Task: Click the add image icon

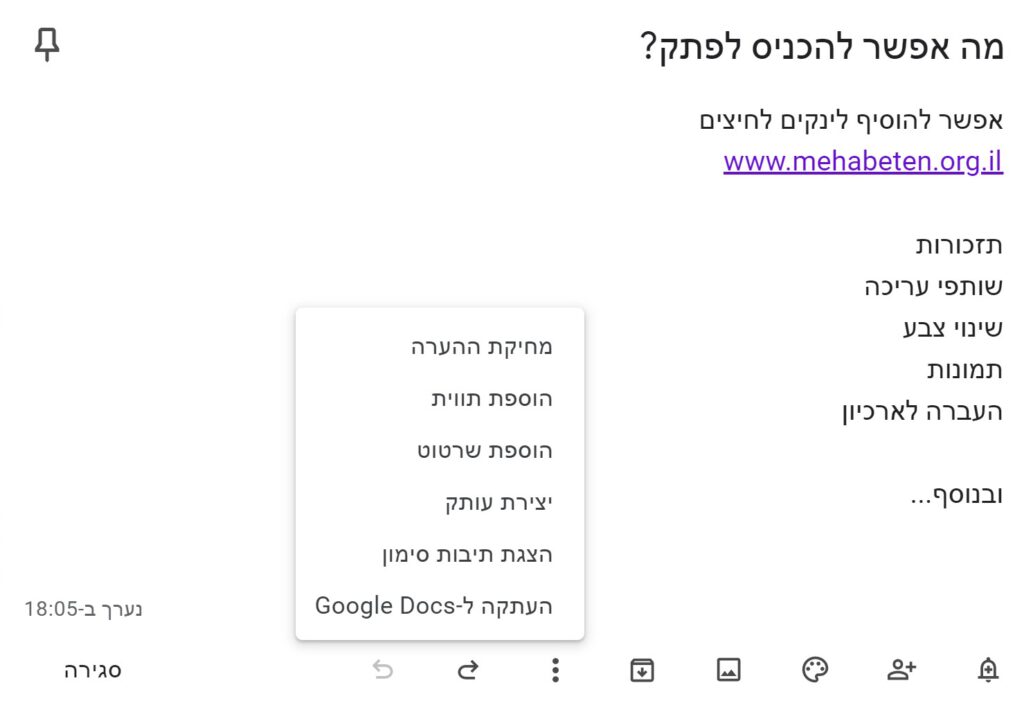Action: pyautogui.click(x=728, y=670)
